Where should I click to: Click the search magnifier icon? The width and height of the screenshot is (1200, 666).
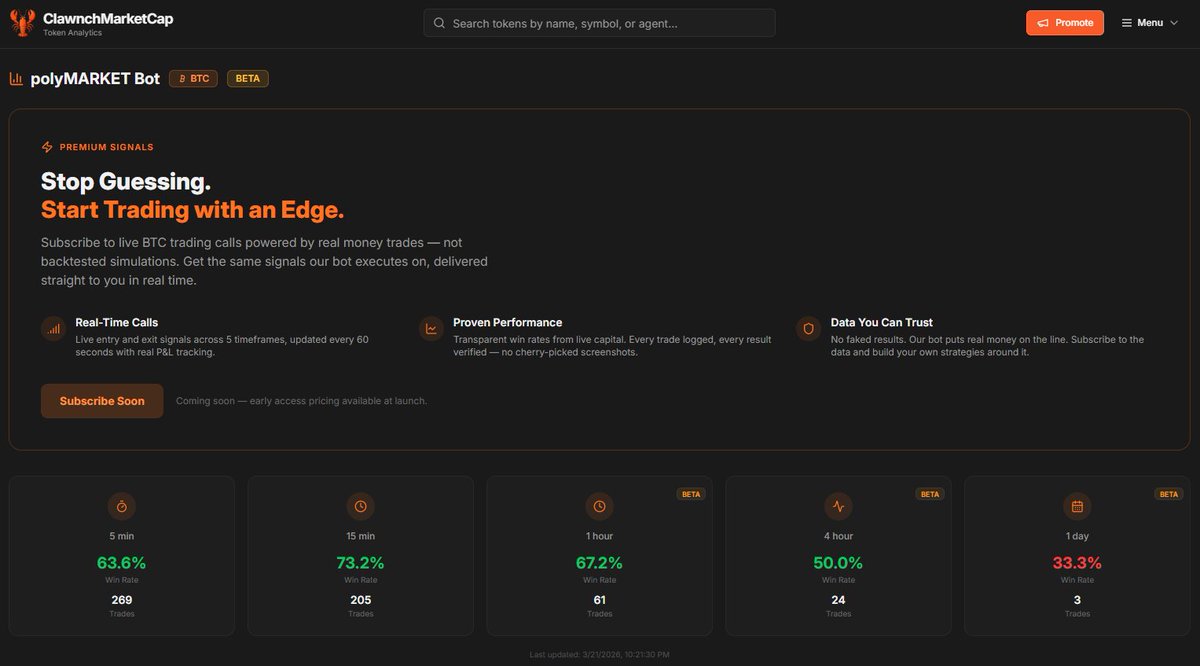pyautogui.click(x=439, y=23)
